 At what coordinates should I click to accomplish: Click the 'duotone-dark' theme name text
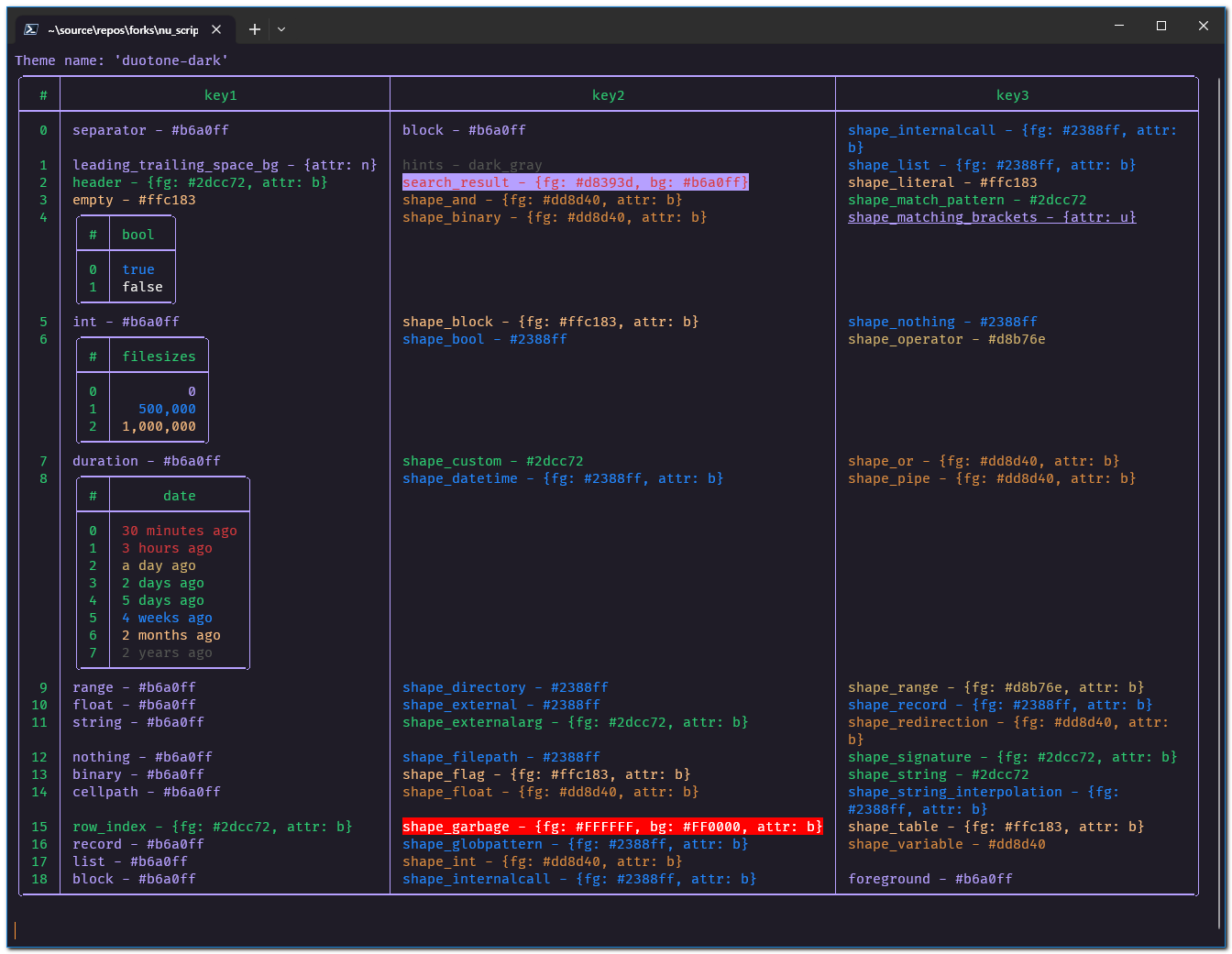[171, 60]
